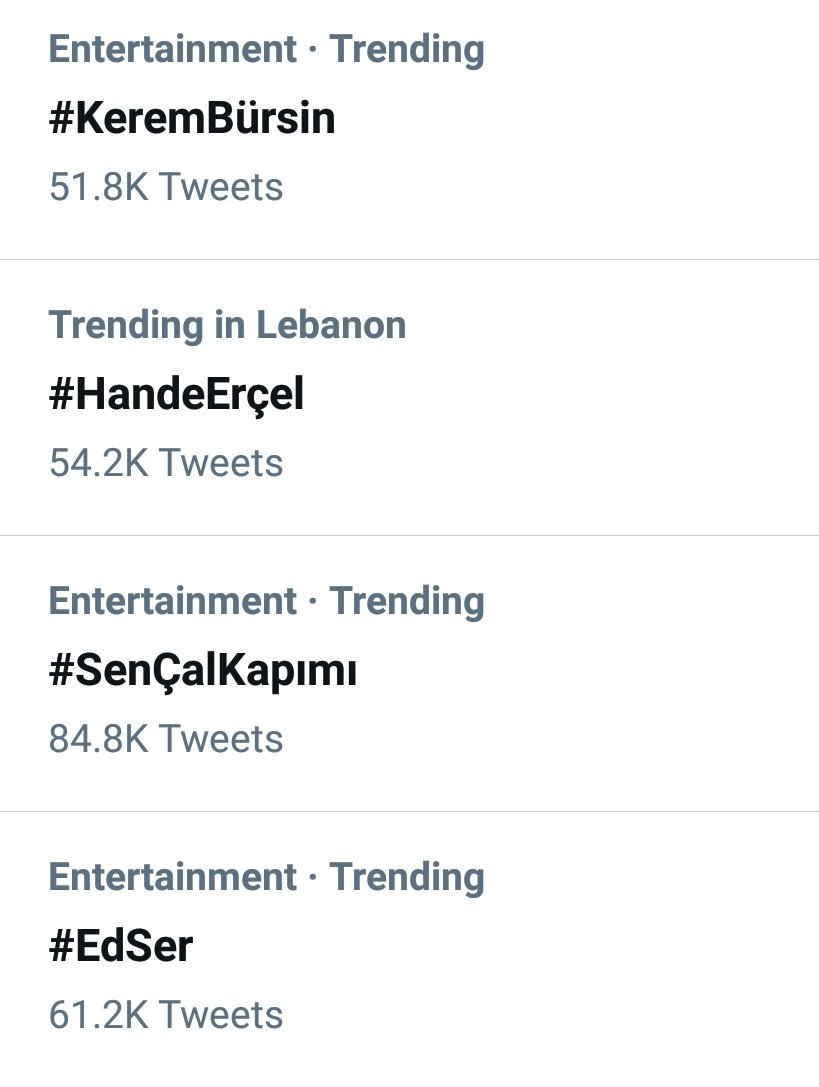Image resolution: width=819 pixels, height=1087 pixels.
Task: Click "Entertainment" above #KeremBürsin
Action: coord(173,49)
